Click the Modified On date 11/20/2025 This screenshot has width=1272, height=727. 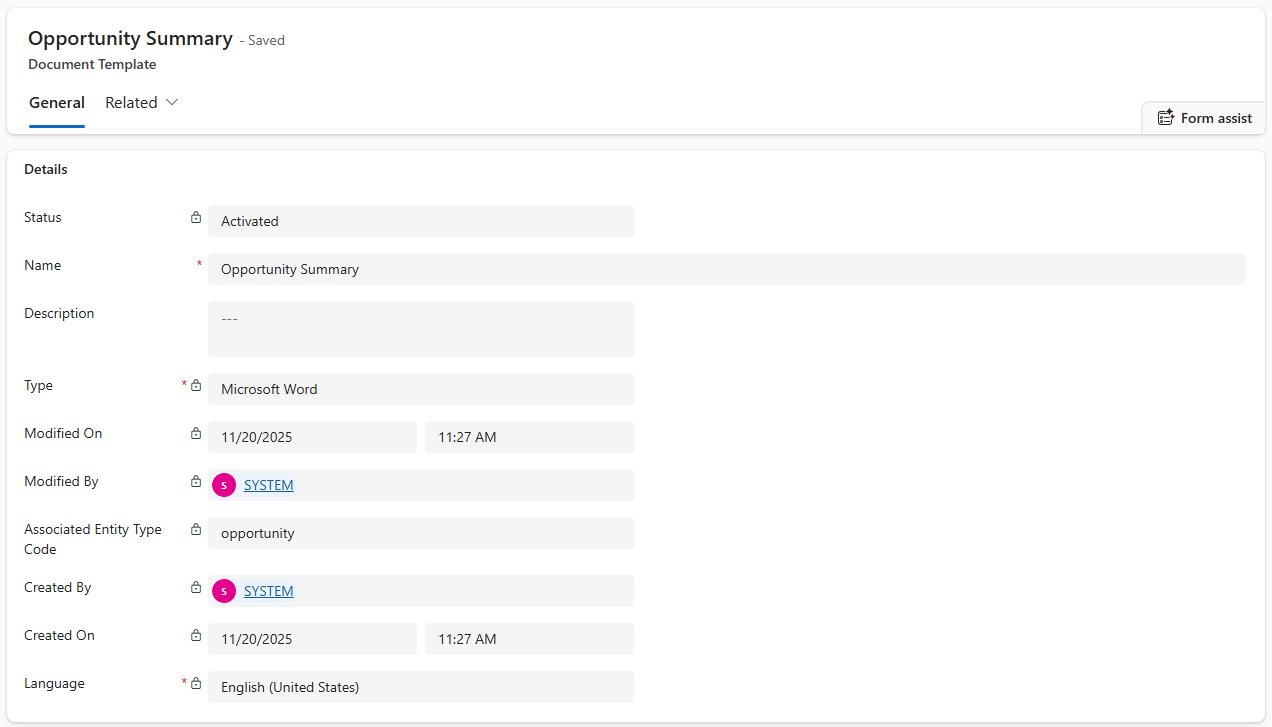(x=312, y=437)
